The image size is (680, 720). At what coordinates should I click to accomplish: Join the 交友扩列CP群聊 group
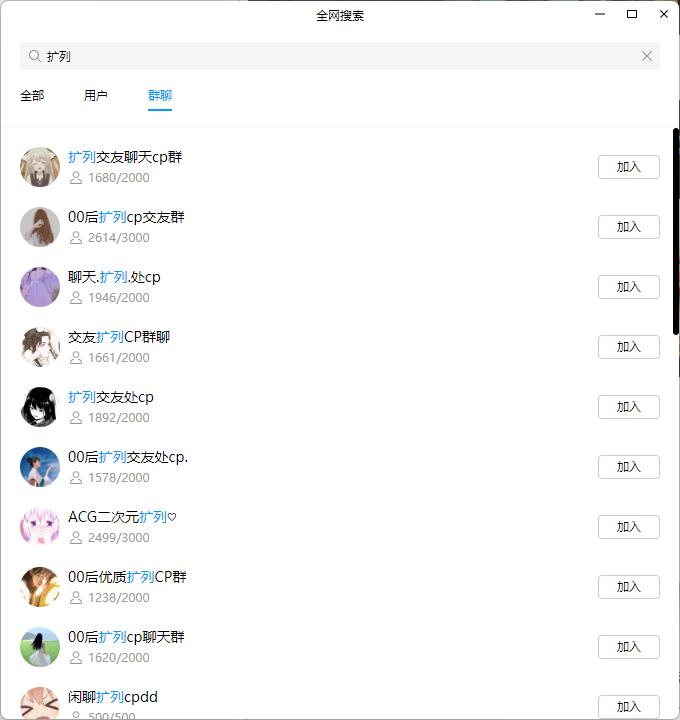629,347
